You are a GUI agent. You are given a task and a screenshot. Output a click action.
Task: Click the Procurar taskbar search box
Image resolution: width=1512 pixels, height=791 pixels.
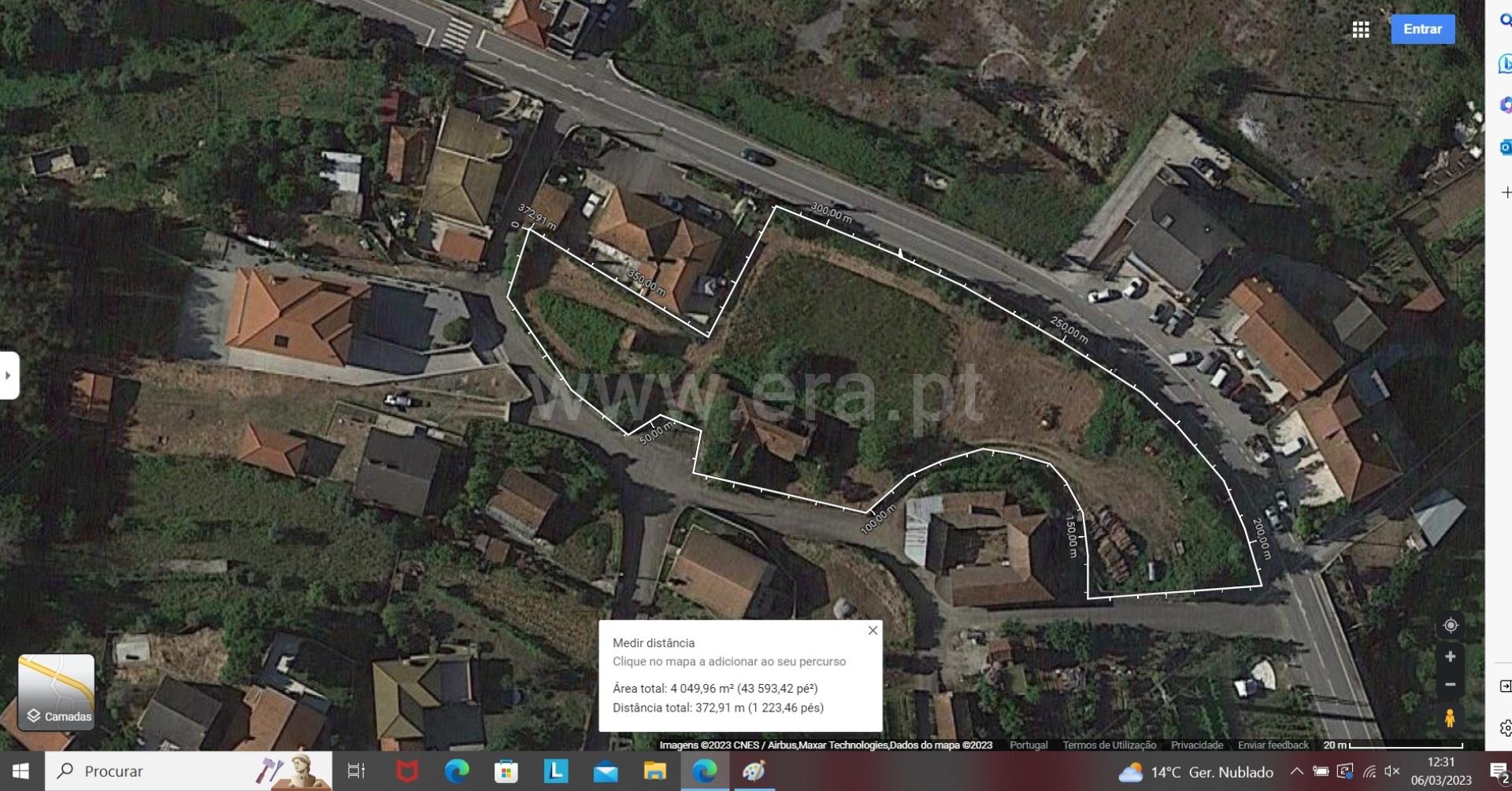(x=189, y=771)
